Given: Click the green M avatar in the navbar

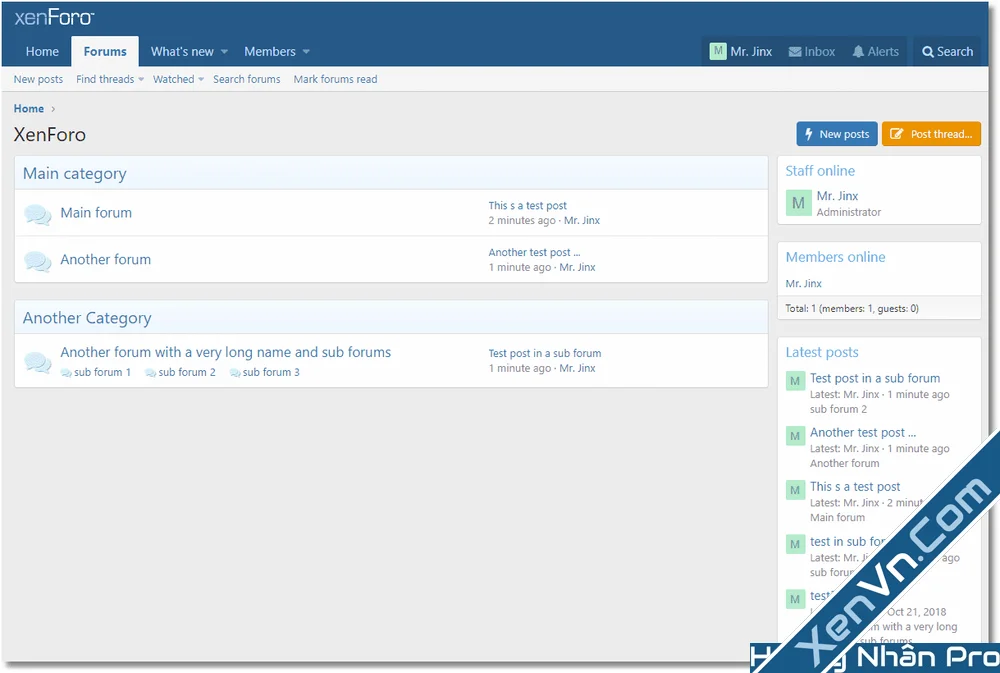Looking at the screenshot, I should click(x=717, y=51).
